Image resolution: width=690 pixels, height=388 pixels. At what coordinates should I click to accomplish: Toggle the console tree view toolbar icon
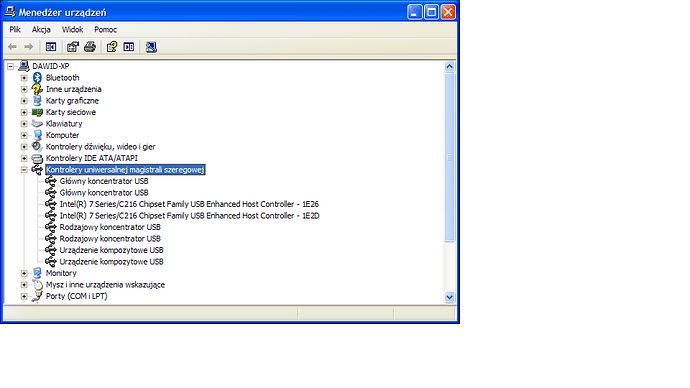point(51,47)
